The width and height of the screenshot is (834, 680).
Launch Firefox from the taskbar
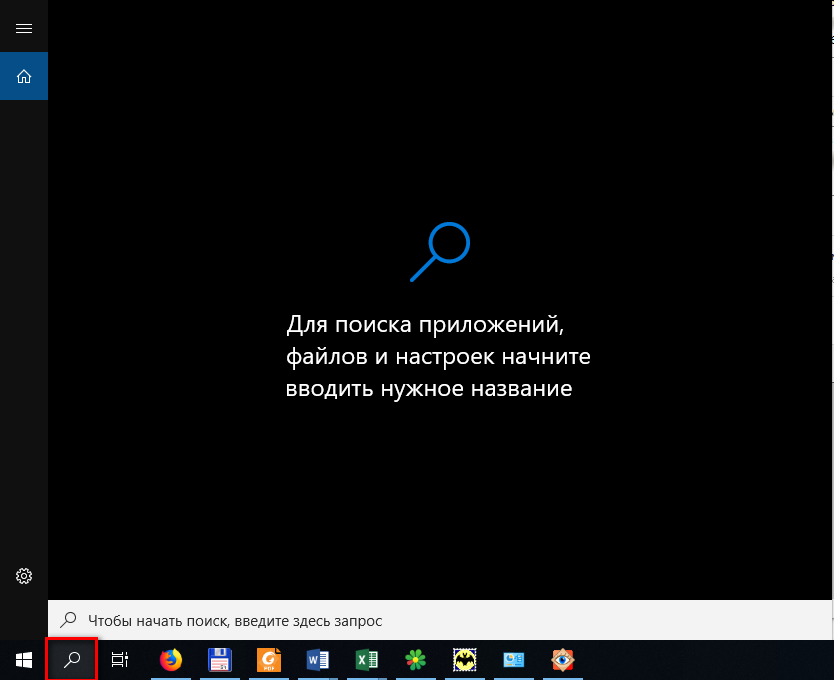[171, 660]
